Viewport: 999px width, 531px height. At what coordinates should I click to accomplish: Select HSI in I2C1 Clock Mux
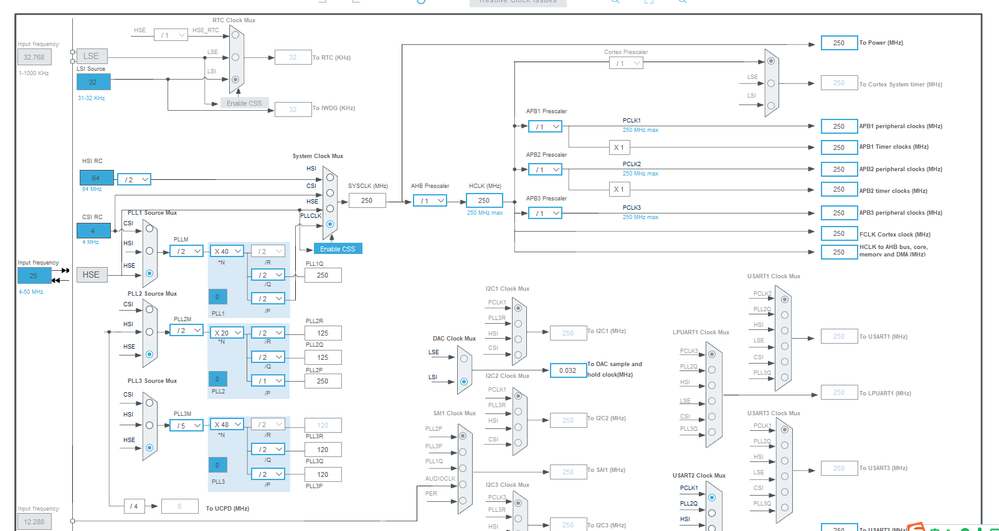point(518,339)
